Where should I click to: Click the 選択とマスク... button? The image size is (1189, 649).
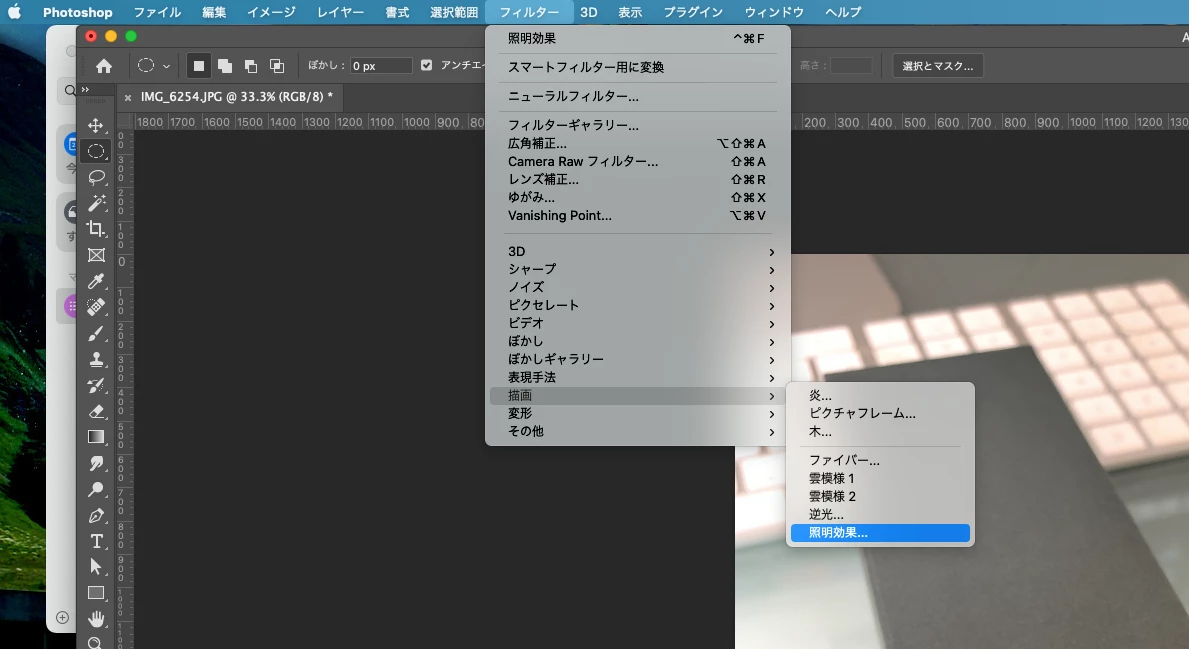[938, 66]
